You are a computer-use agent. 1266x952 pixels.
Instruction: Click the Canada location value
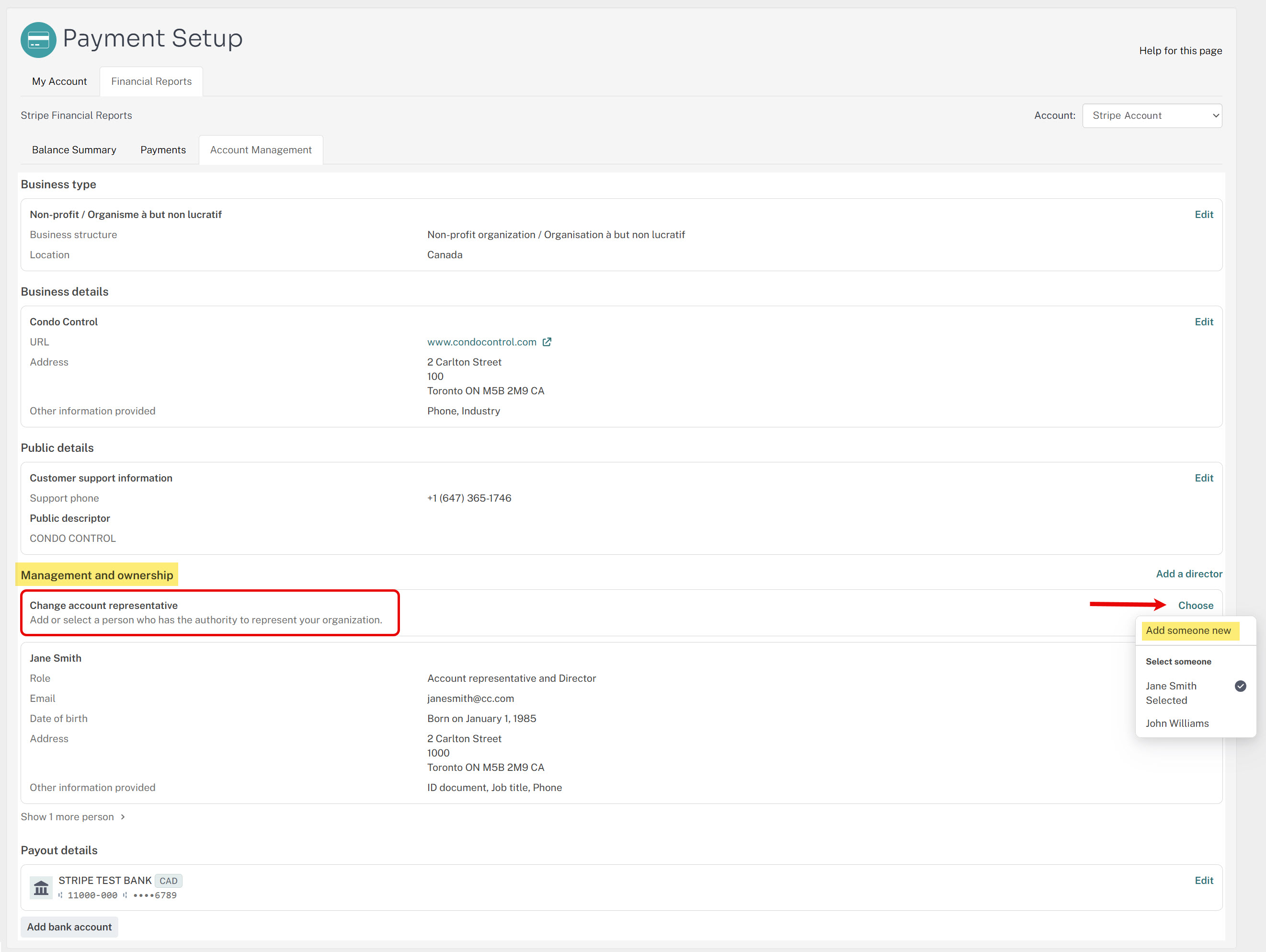click(445, 255)
